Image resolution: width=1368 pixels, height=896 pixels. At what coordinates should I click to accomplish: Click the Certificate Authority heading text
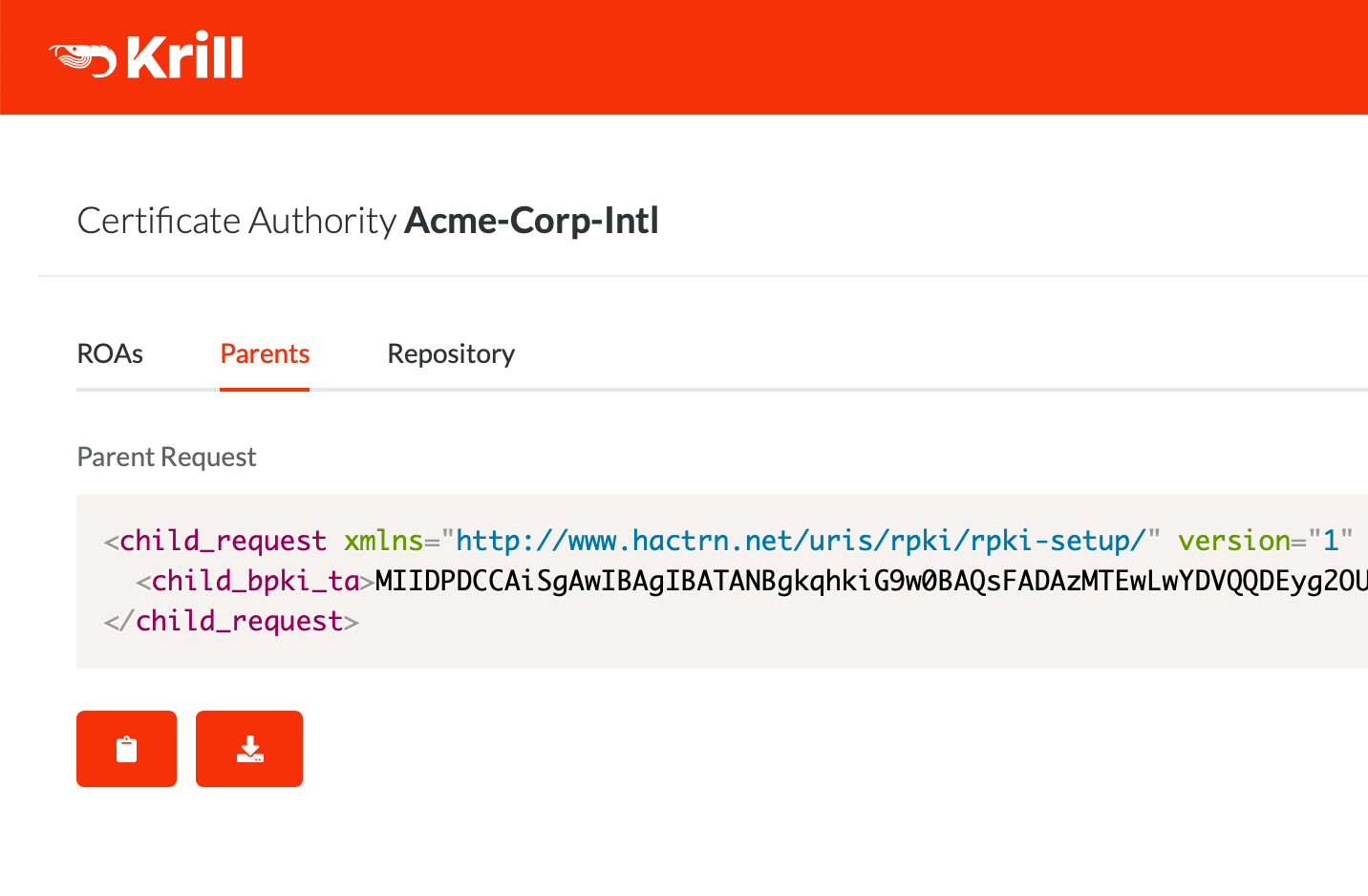(x=236, y=221)
